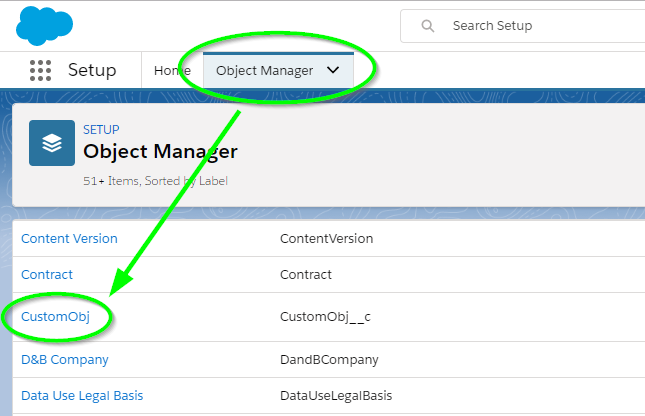Open the App Launcher dots grid
645x416 pixels.
coord(40,70)
